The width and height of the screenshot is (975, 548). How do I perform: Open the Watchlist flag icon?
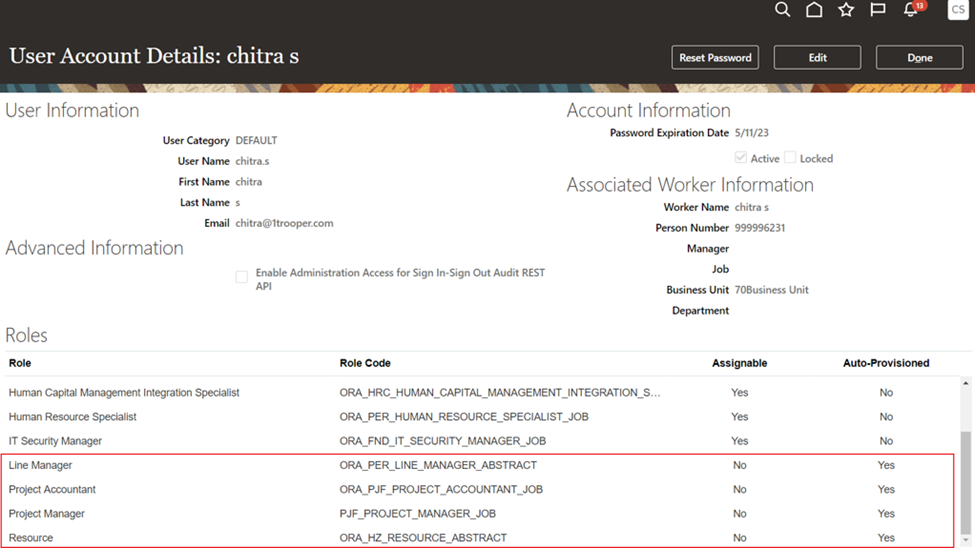pos(878,10)
